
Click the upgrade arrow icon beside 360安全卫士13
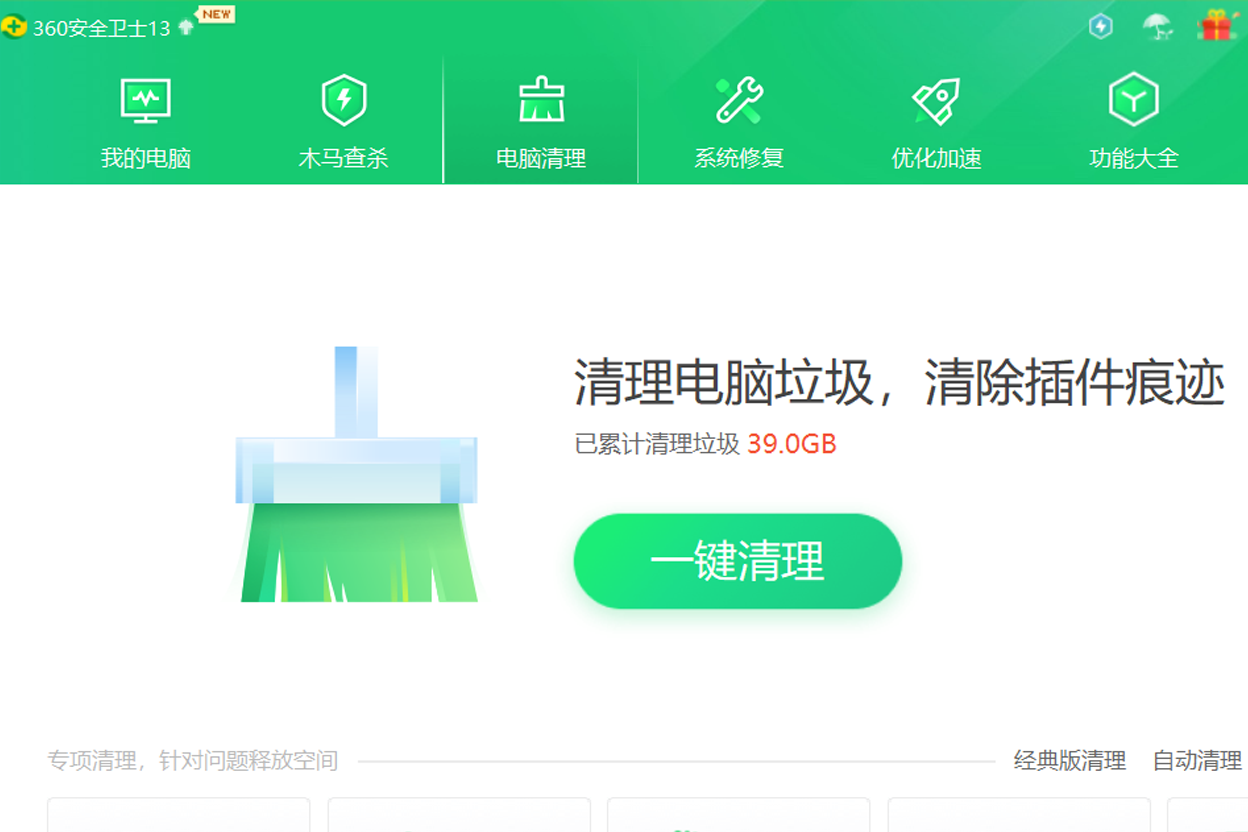[x=186, y=27]
